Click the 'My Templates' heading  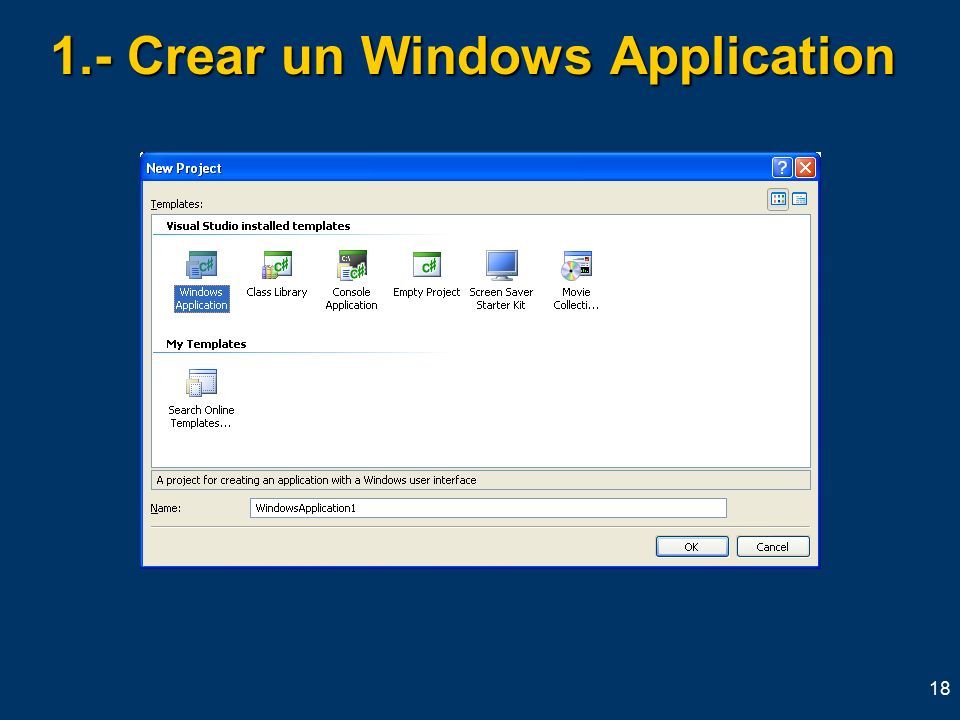tap(206, 344)
